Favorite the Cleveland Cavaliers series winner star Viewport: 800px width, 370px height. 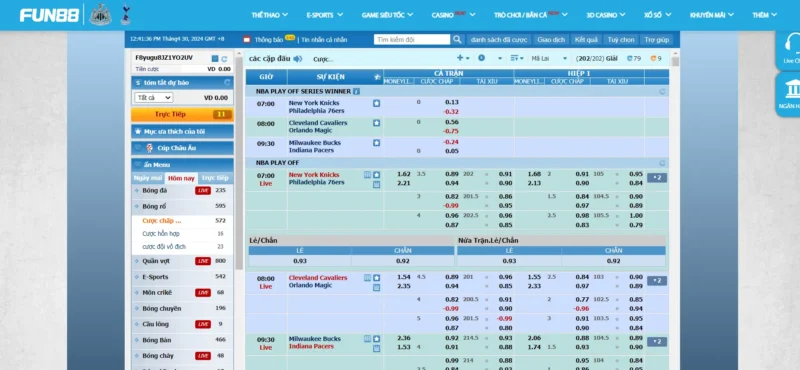pos(377,123)
